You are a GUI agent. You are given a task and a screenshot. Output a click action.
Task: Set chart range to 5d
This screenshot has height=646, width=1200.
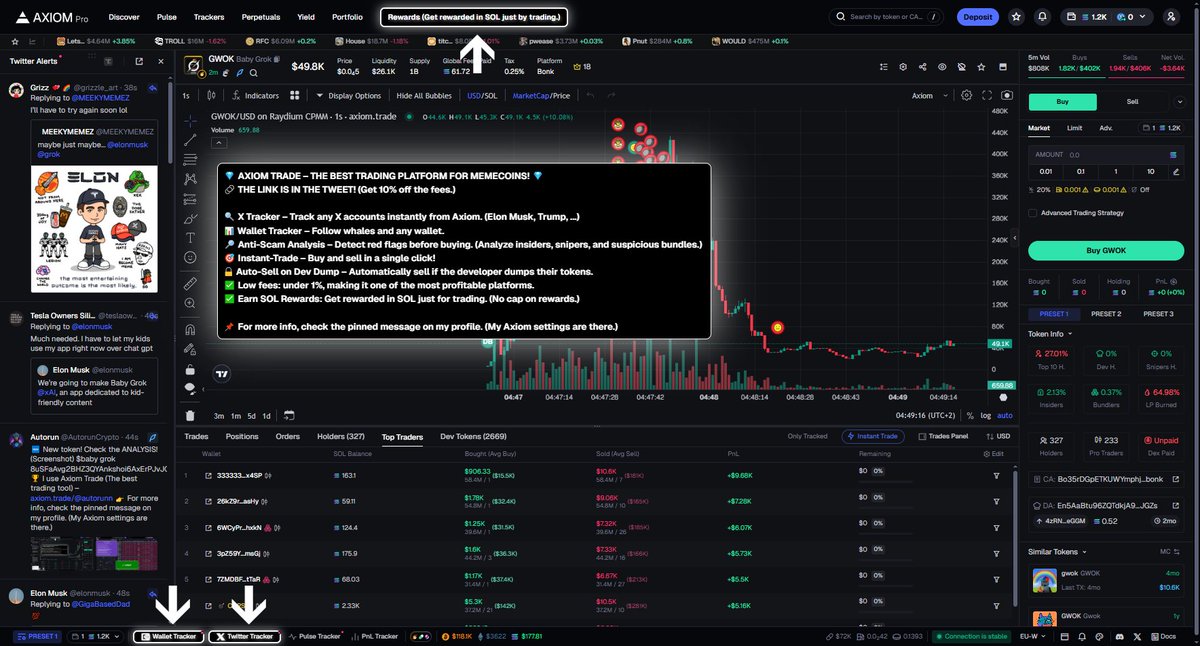click(x=252, y=415)
